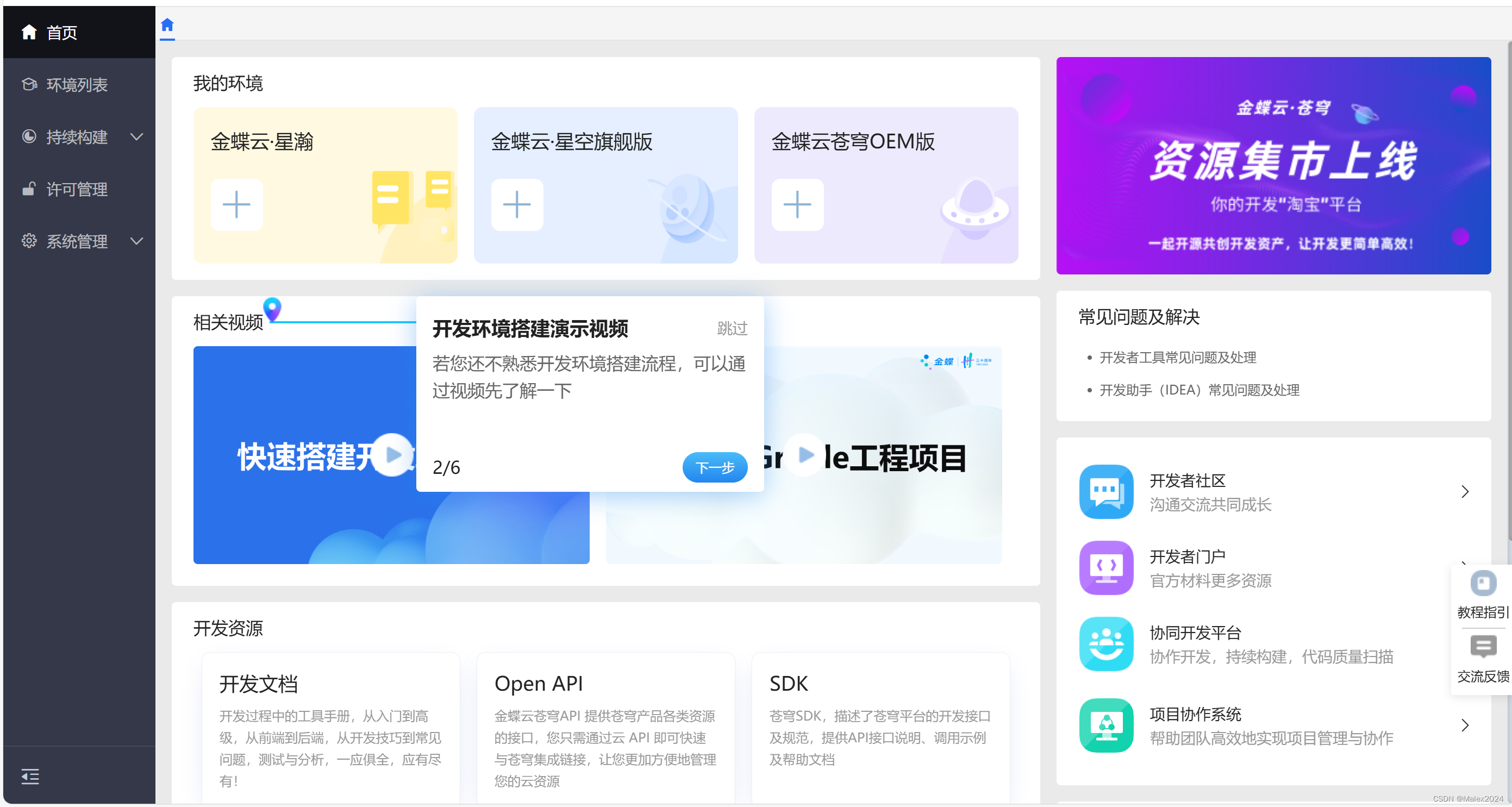Open 环境列表 in sidebar
This screenshot has height=807, width=1512.
coord(76,85)
